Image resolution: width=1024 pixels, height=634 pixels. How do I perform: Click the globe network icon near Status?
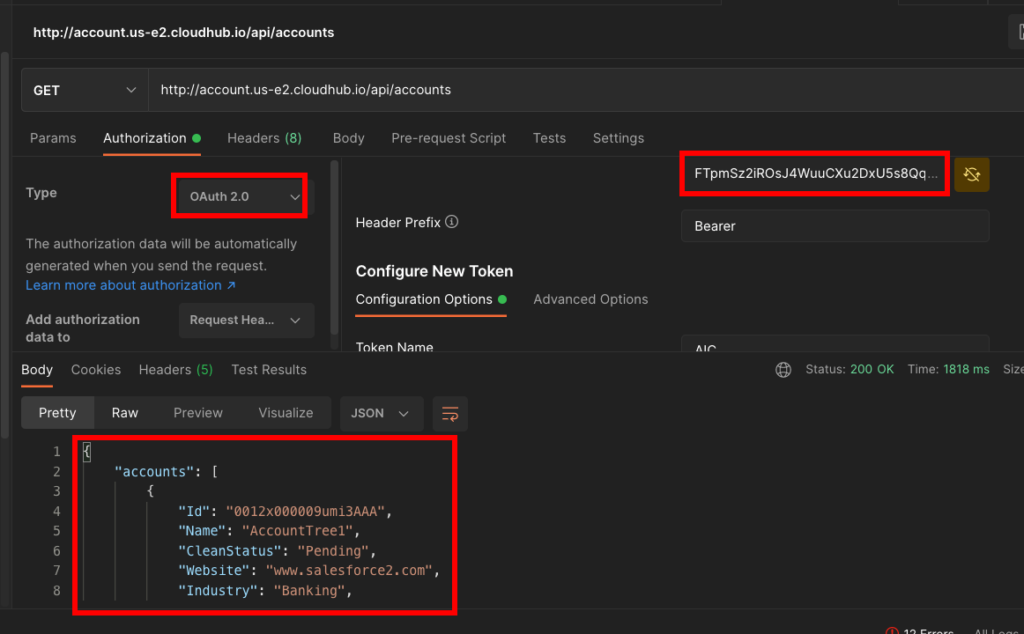[x=783, y=370]
